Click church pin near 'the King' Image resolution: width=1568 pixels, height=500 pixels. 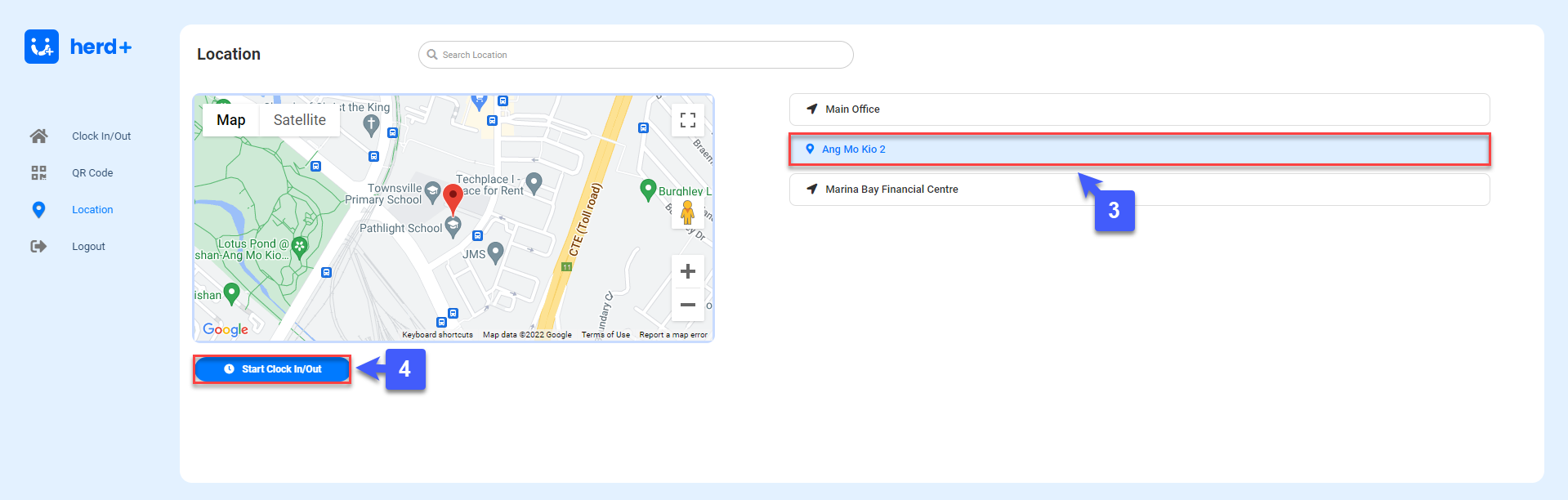pos(371,124)
